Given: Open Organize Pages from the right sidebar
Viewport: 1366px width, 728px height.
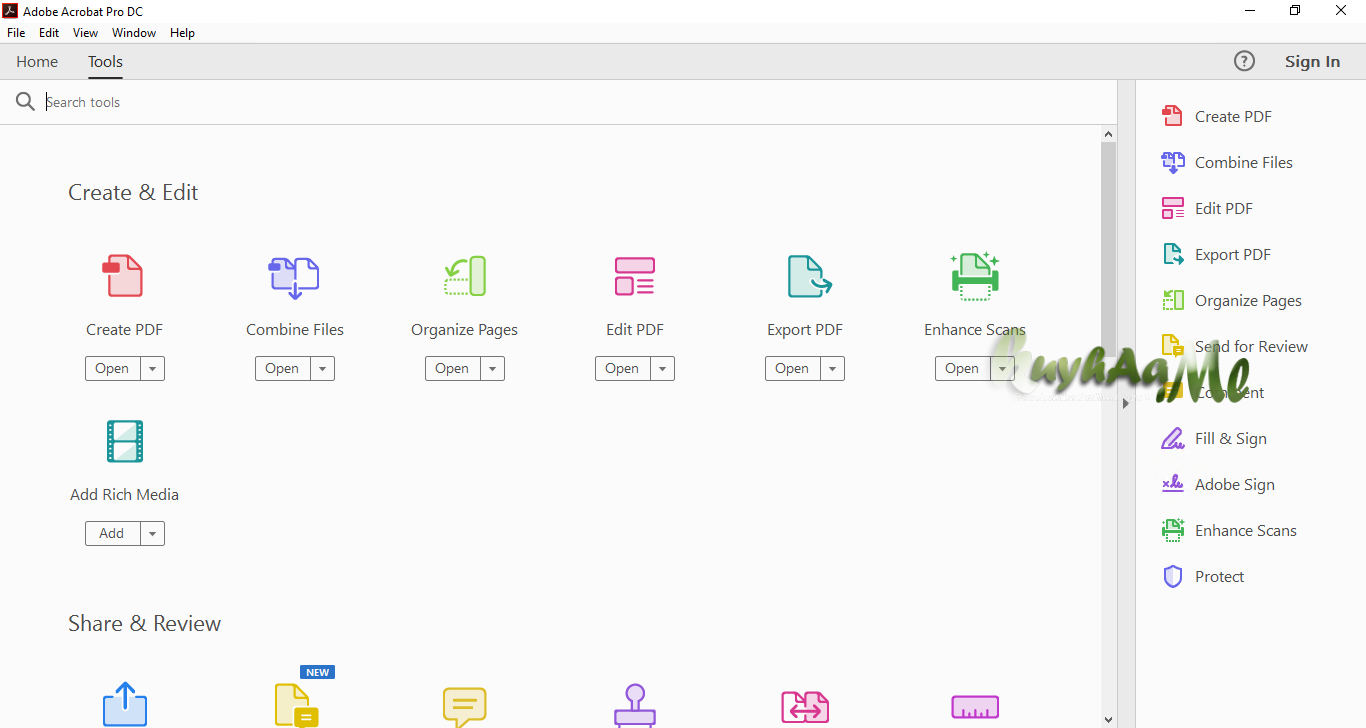Looking at the screenshot, I should click(1231, 300).
